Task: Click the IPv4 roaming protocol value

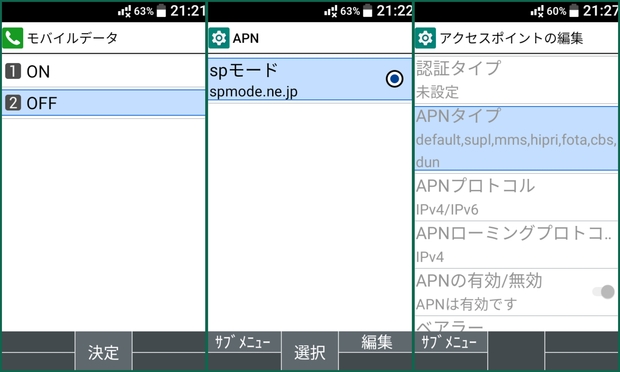Action: coord(430,257)
